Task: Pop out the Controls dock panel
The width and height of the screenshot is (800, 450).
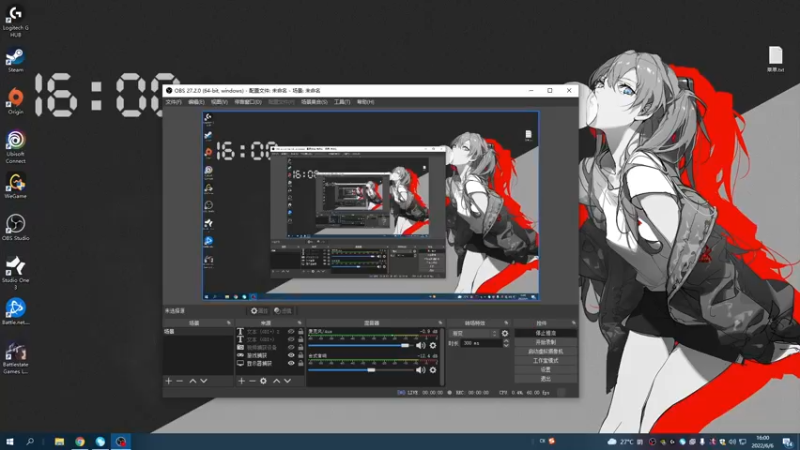Action: [x=573, y=323]
